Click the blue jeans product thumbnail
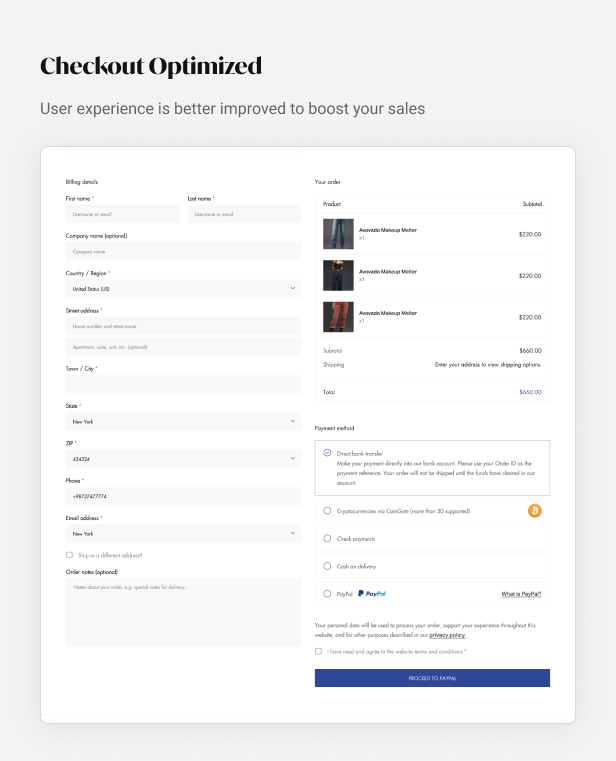 point(338,234)
